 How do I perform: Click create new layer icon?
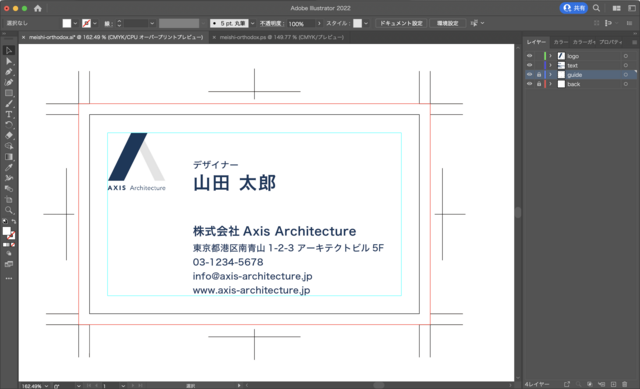click(613, 384)
